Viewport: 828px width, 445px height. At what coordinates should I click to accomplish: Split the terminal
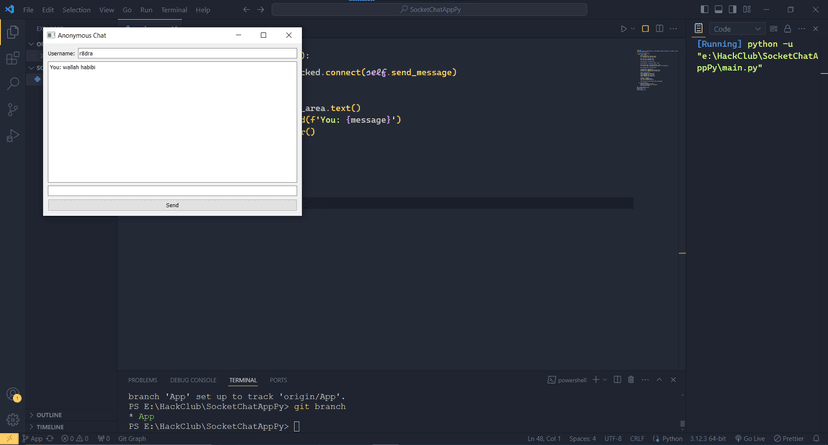(x=617, y=380)
